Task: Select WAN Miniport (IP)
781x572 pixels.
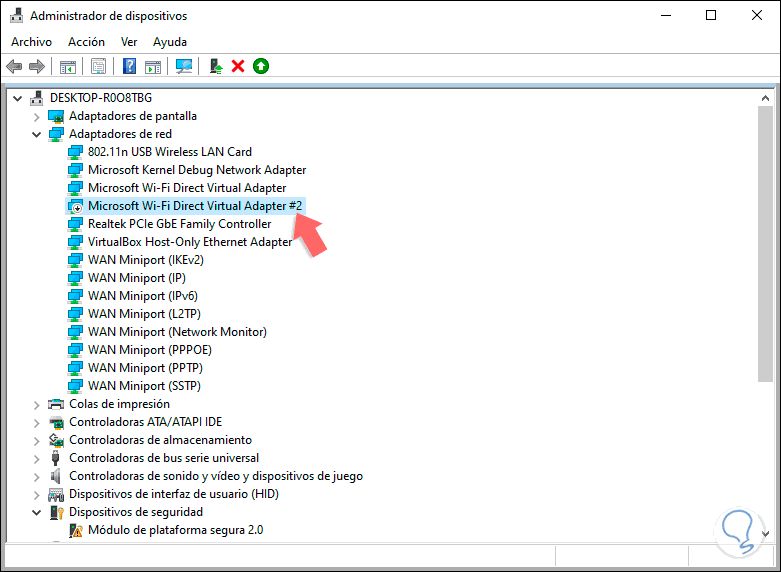Action: coord(136,278)
